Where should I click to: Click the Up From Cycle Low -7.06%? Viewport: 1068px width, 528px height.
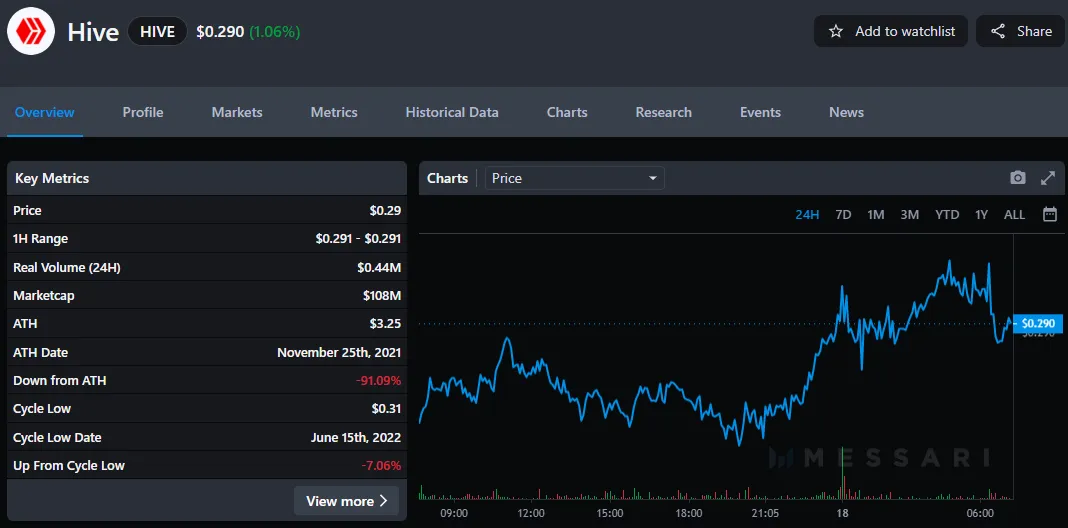click(381, 466)
